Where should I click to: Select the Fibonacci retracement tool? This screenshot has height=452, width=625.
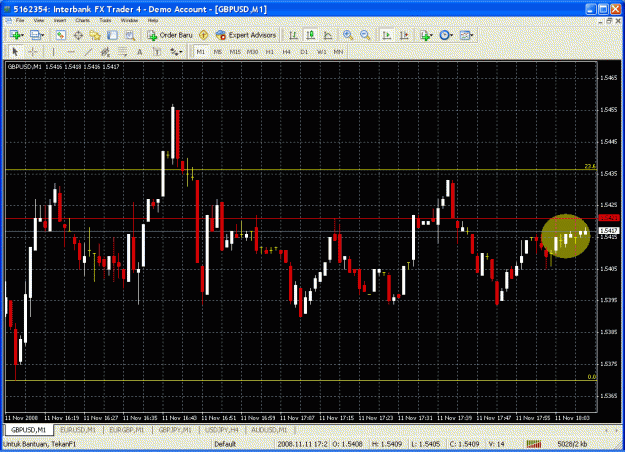tap(122, 52)
